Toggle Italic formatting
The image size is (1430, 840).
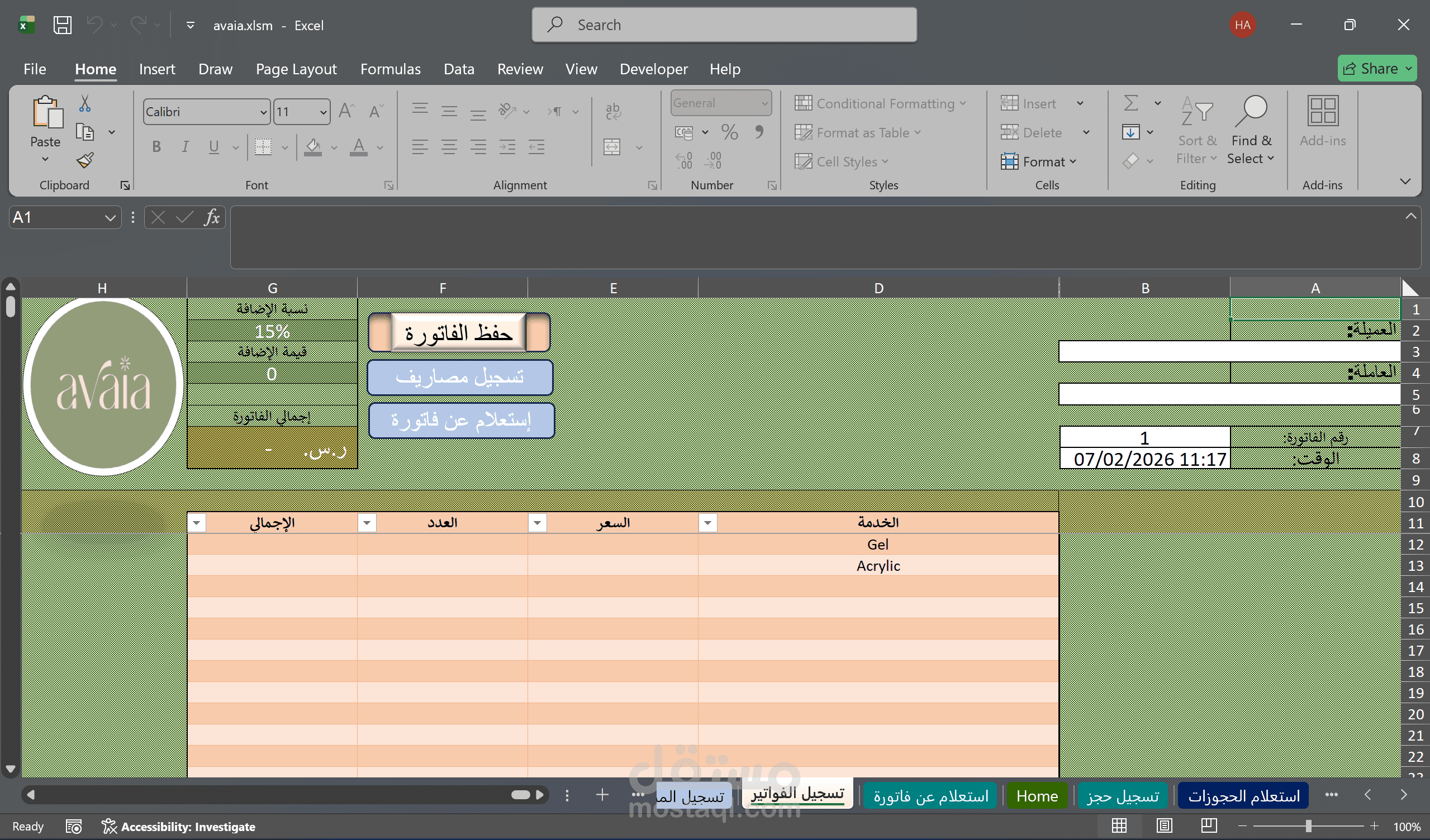coord(185,147)
